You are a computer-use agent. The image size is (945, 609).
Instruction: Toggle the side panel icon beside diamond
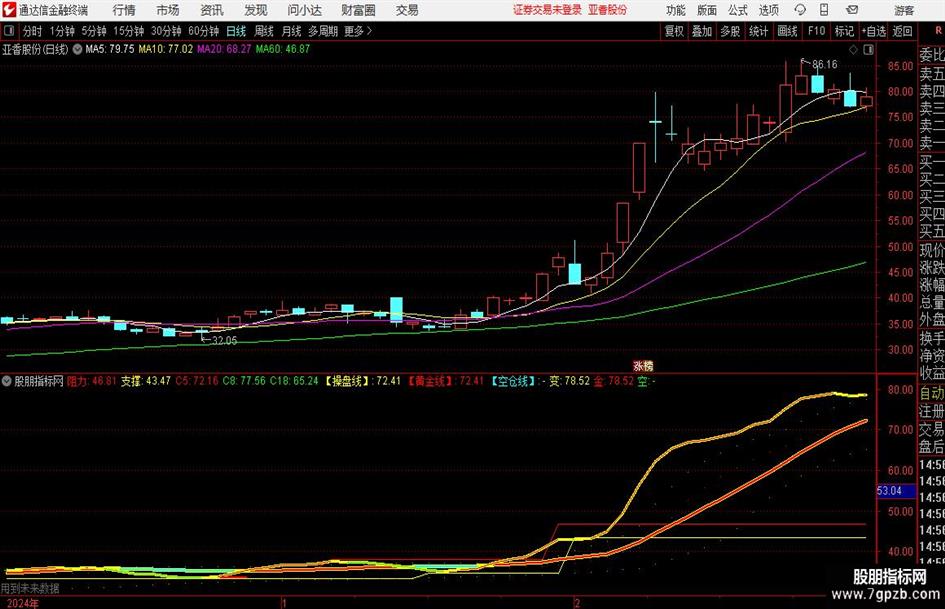point(868,50)
